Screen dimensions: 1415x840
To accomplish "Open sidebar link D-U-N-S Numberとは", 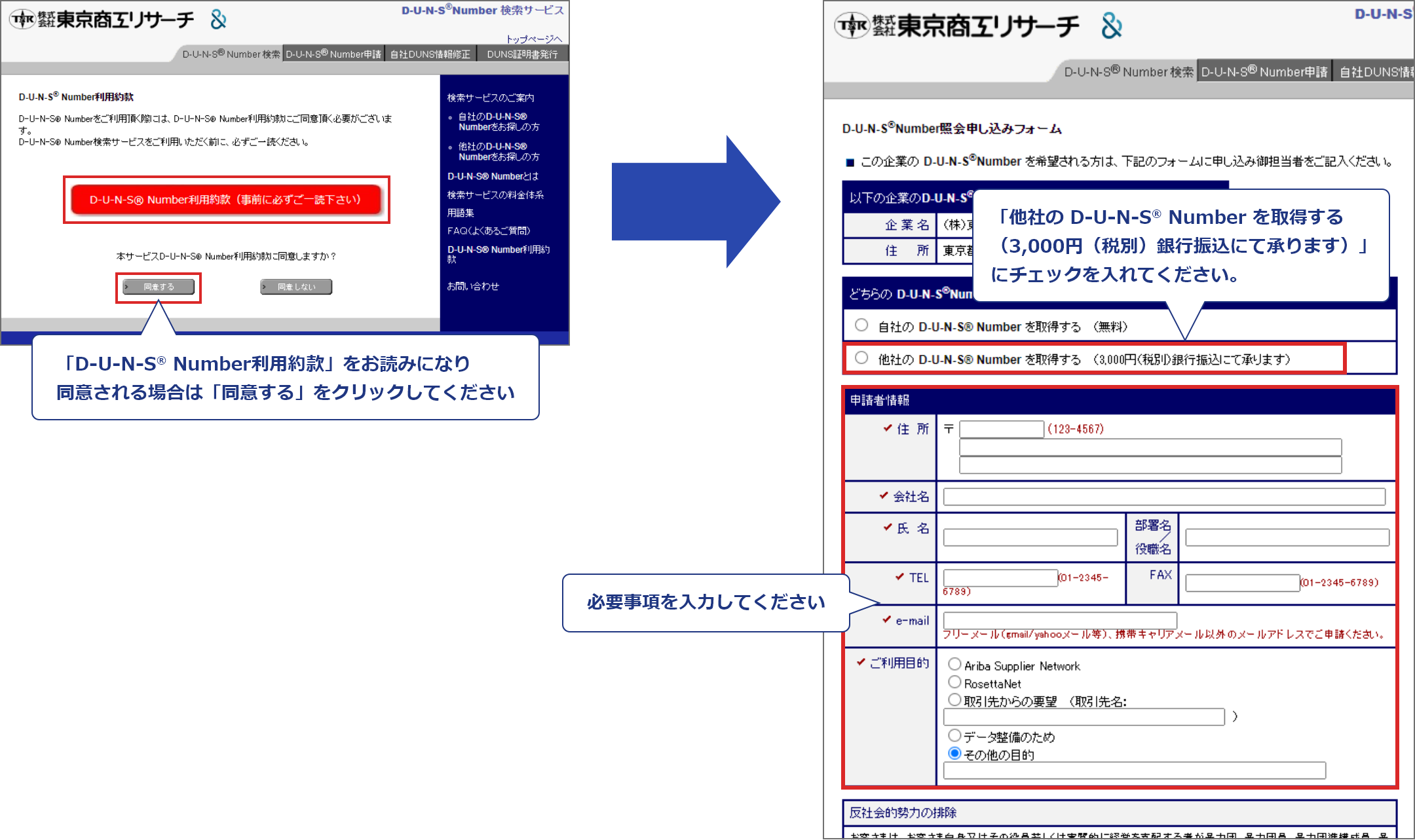I will coord(493,176).
